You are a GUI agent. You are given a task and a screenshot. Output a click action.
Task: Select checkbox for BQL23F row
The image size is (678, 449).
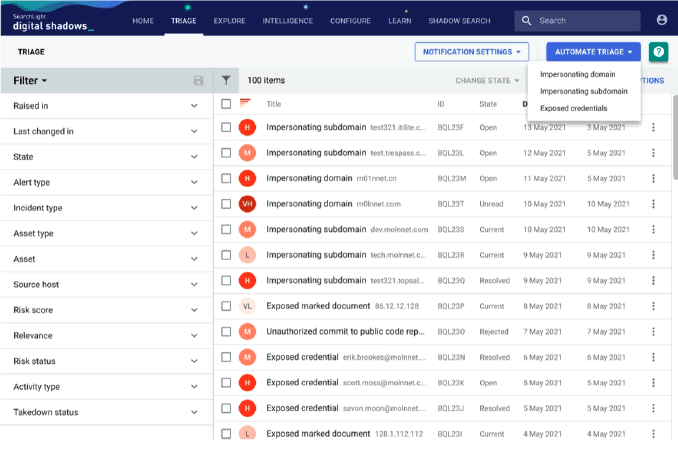(x=226, y=127)
